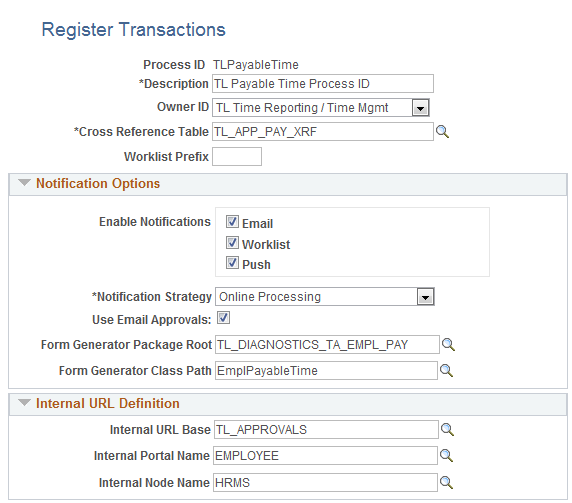
Task: Uncheck the Push notification checkbox
Action: pos(232,263)
